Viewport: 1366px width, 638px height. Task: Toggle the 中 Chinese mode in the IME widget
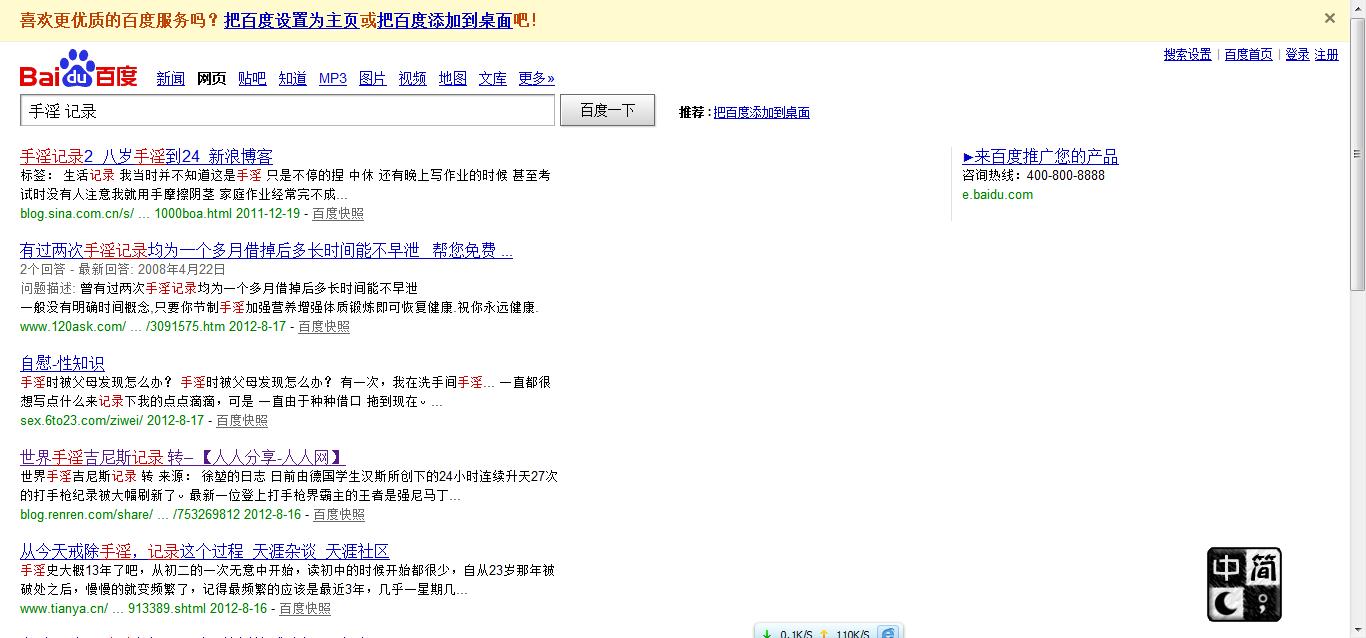pos(1227,569)
